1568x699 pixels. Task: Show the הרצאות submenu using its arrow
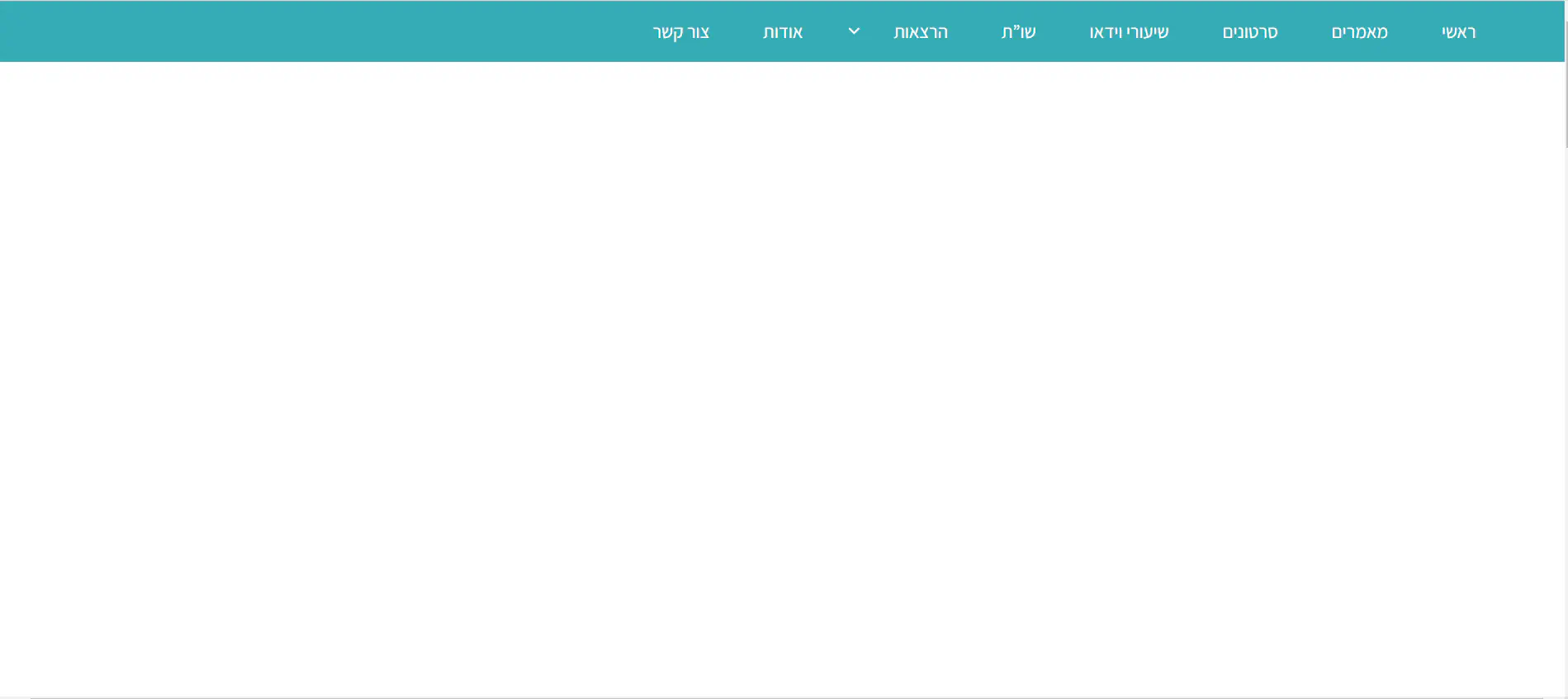click(x=854, y=31)
